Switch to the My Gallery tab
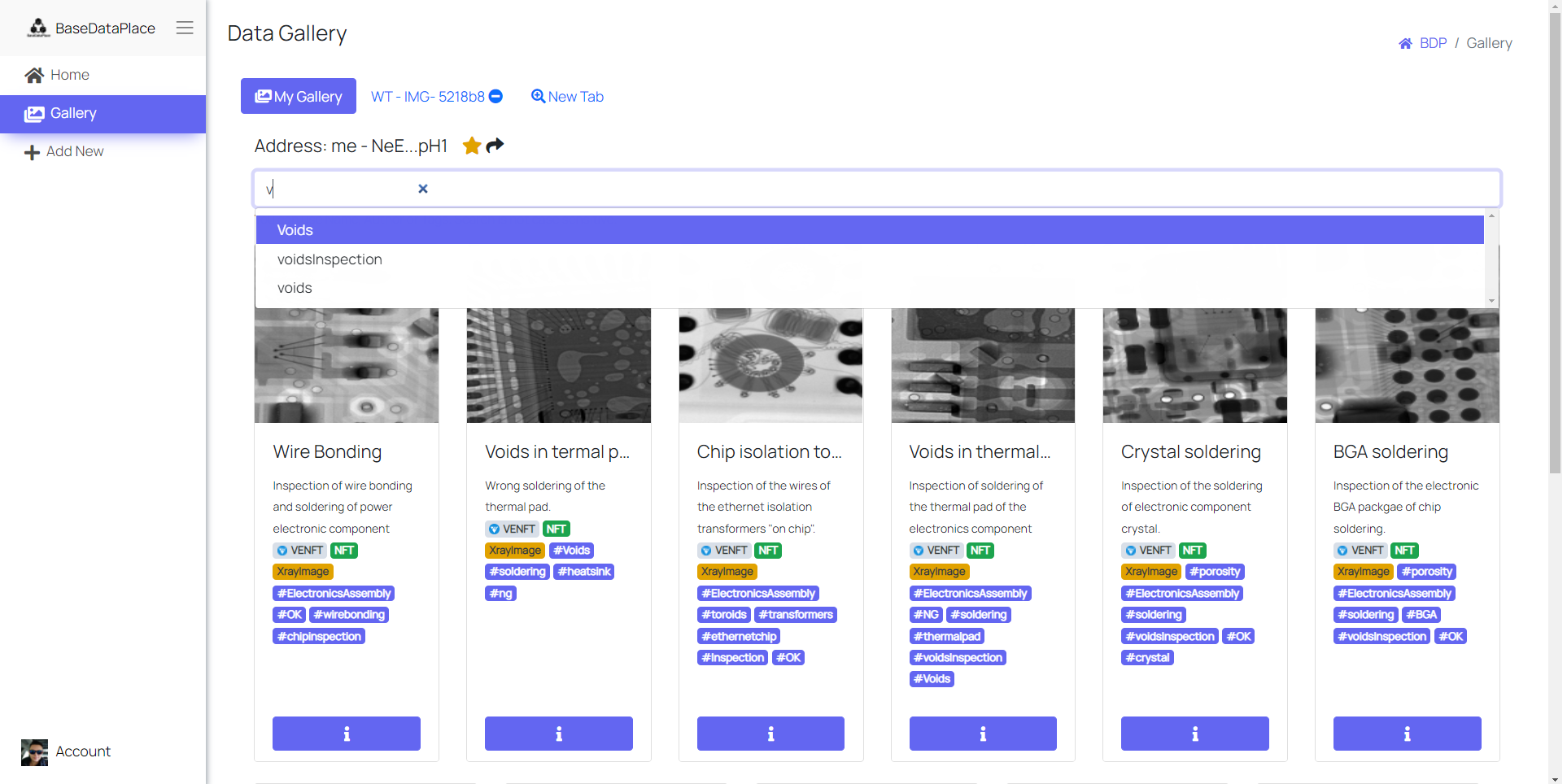 (x=299, y=97)
